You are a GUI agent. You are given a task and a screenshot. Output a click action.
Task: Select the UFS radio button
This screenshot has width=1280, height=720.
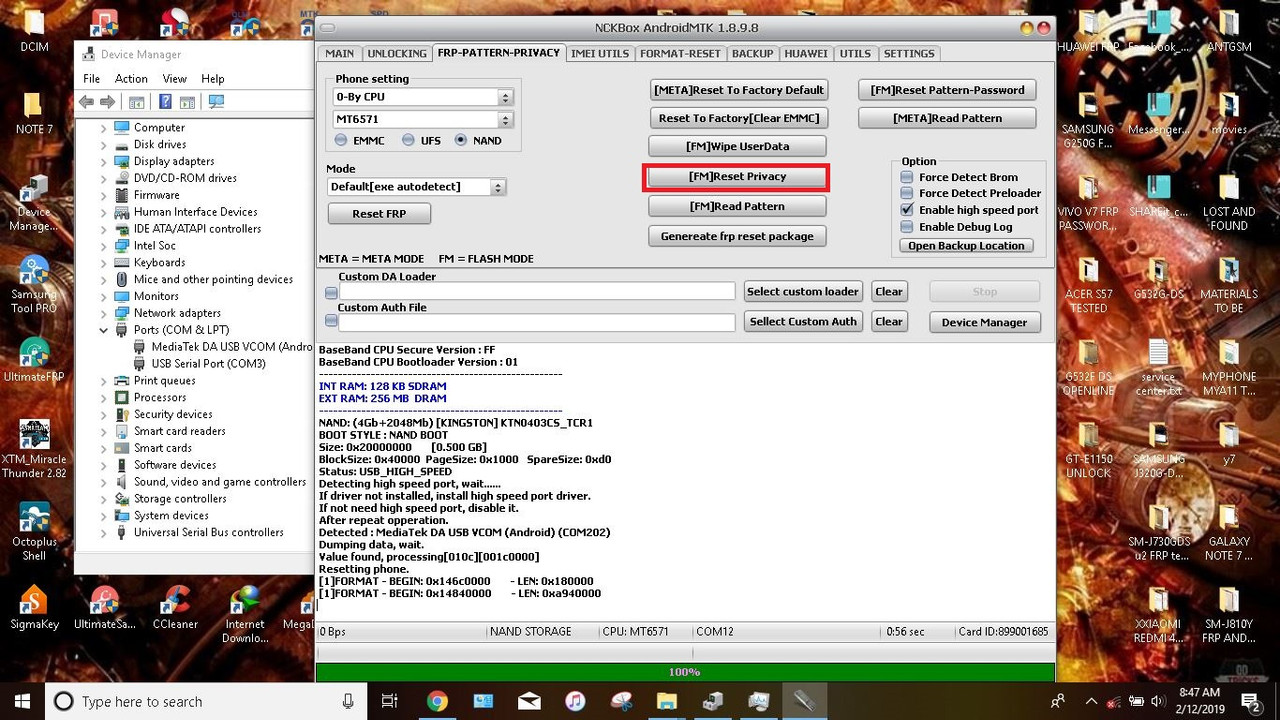coord(408,141)
